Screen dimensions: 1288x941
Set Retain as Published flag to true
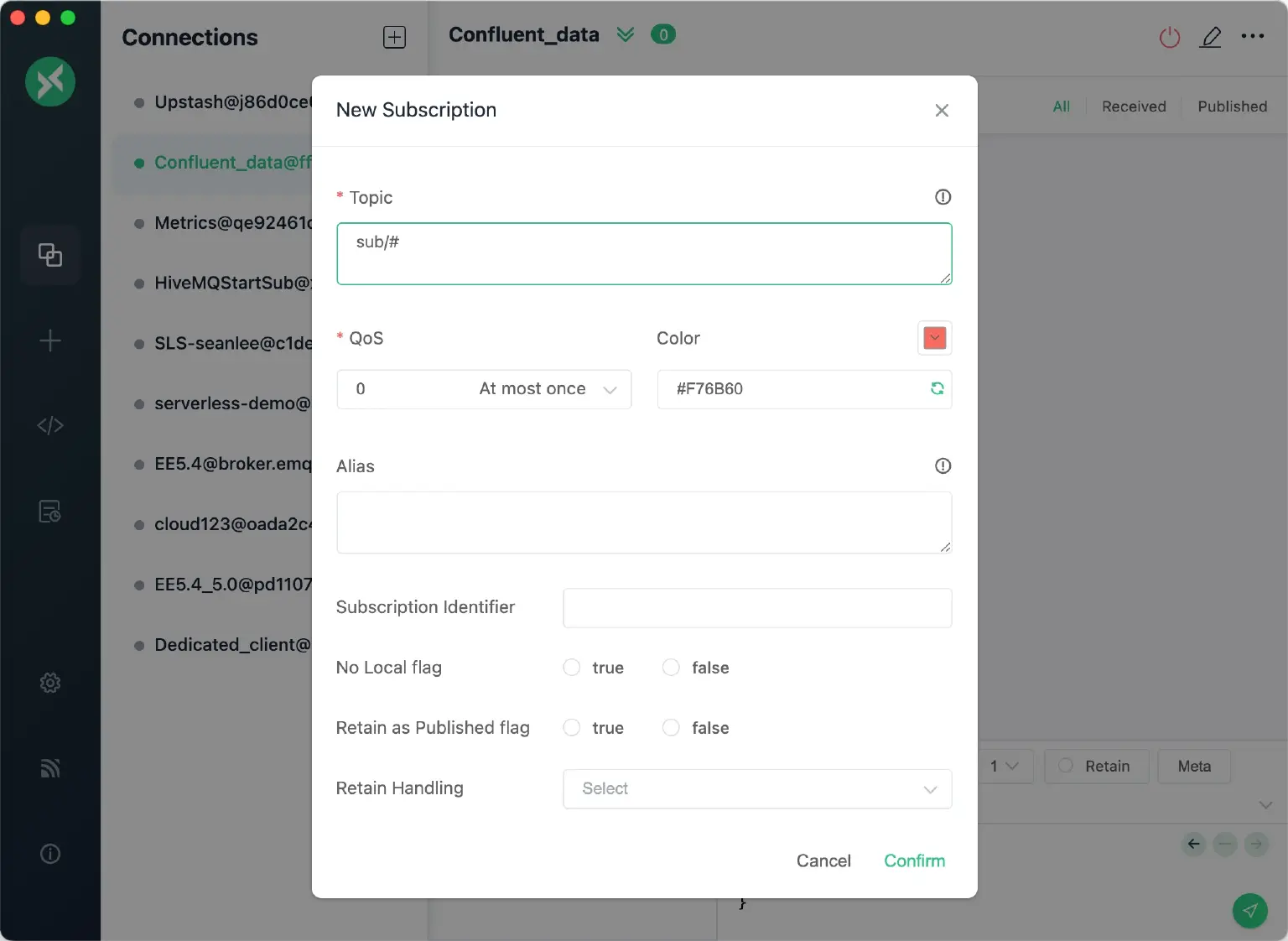(x=572, y=728)
